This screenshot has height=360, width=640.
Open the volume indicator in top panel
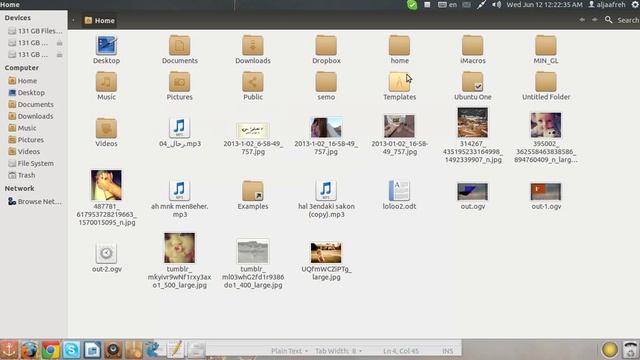(x=496, y=5)
